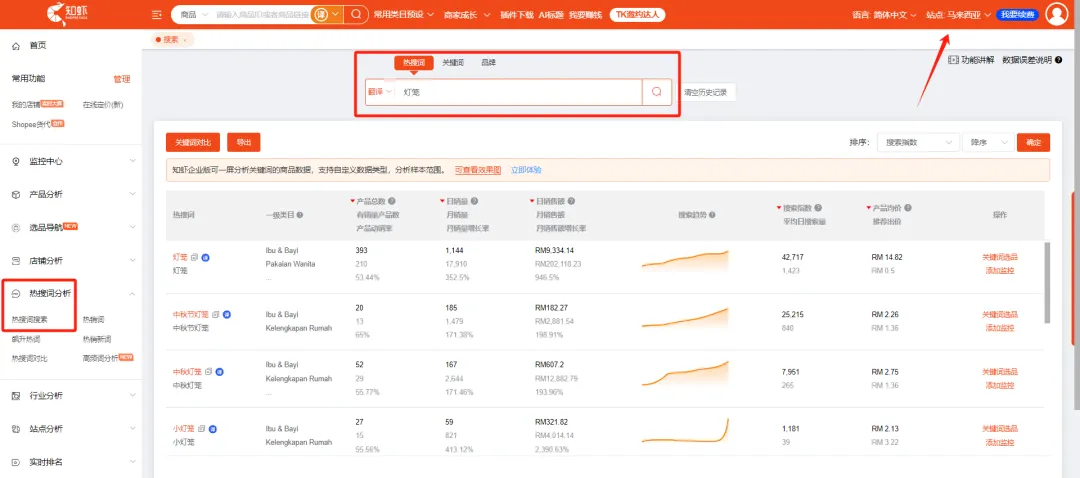Click the 首页 home icon in sidebar
This screenshot has width=1080, height=478.
17,45
